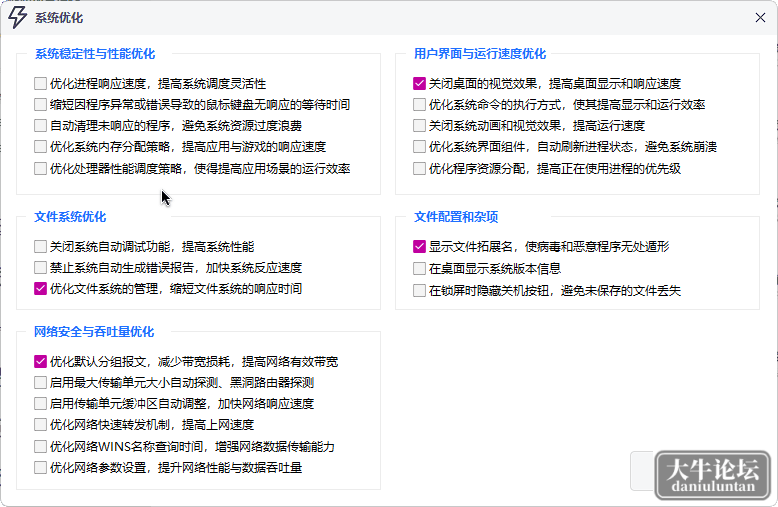
Task: Tick 优化网络快速转发机制 checkbox
Action: [40, 425]
